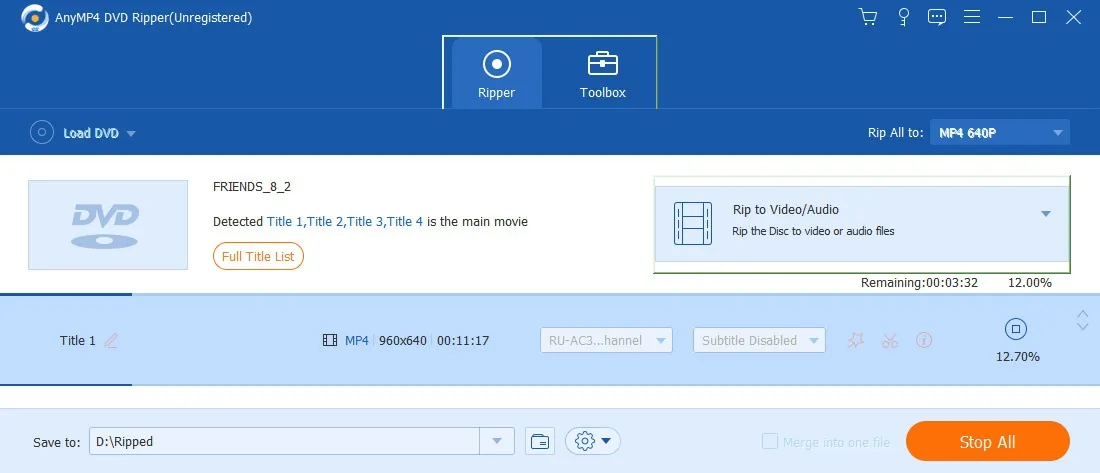Click the FRIENDS_8_2 disc name

click(x=252, y=187)
